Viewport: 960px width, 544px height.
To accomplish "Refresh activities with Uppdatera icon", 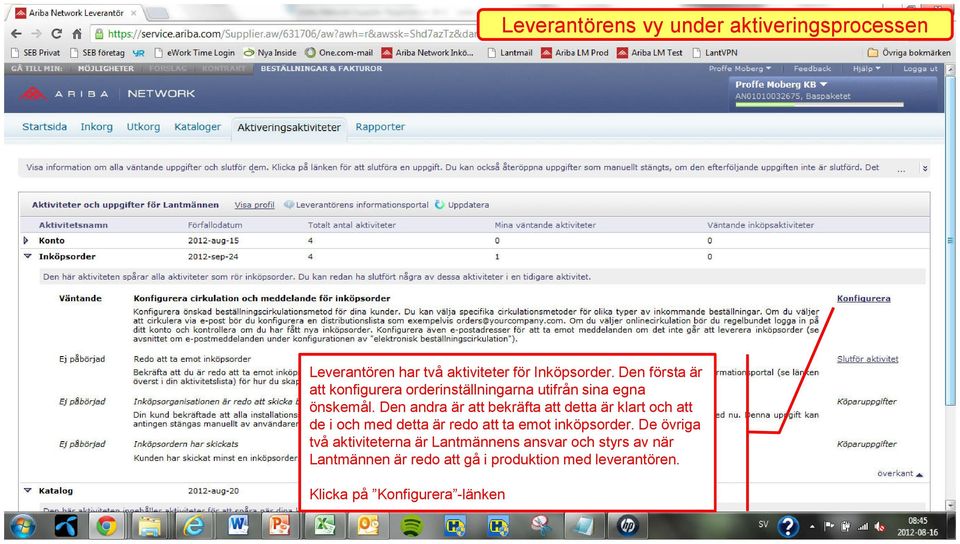I will [x=440, y=205].
